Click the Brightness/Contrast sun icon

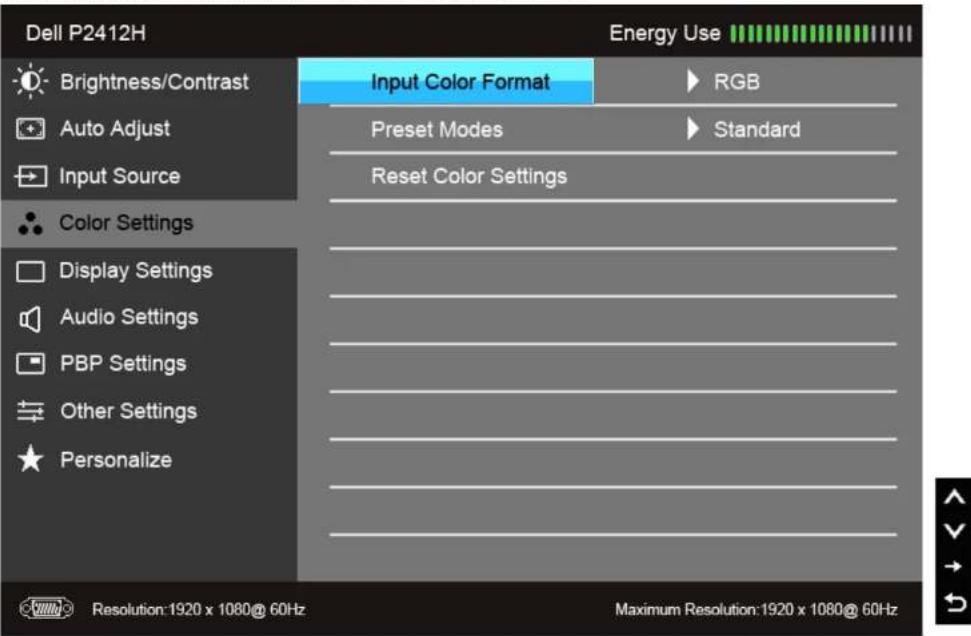coord(30,81)
